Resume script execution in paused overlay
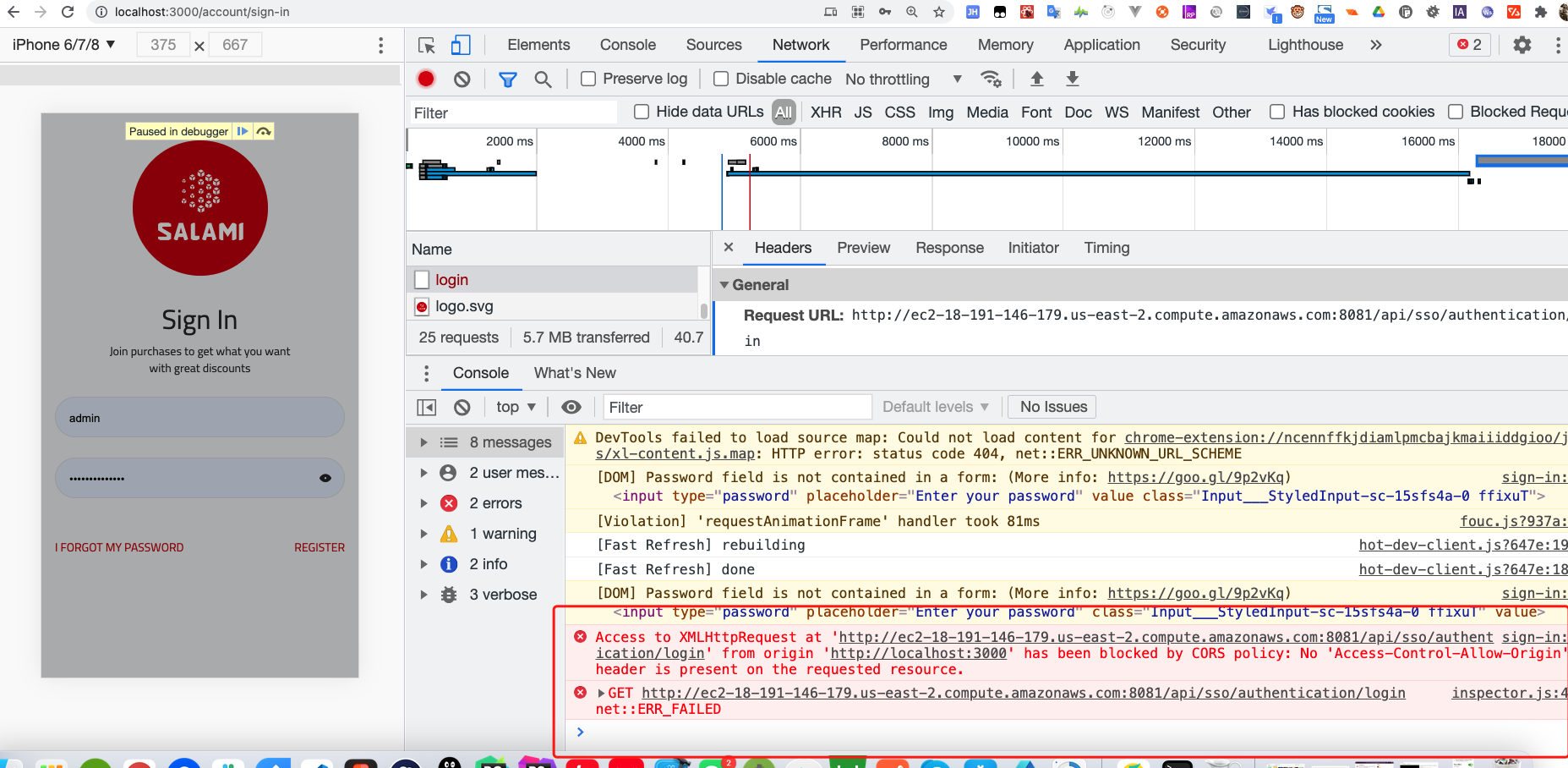 click(x=243, y=131)
